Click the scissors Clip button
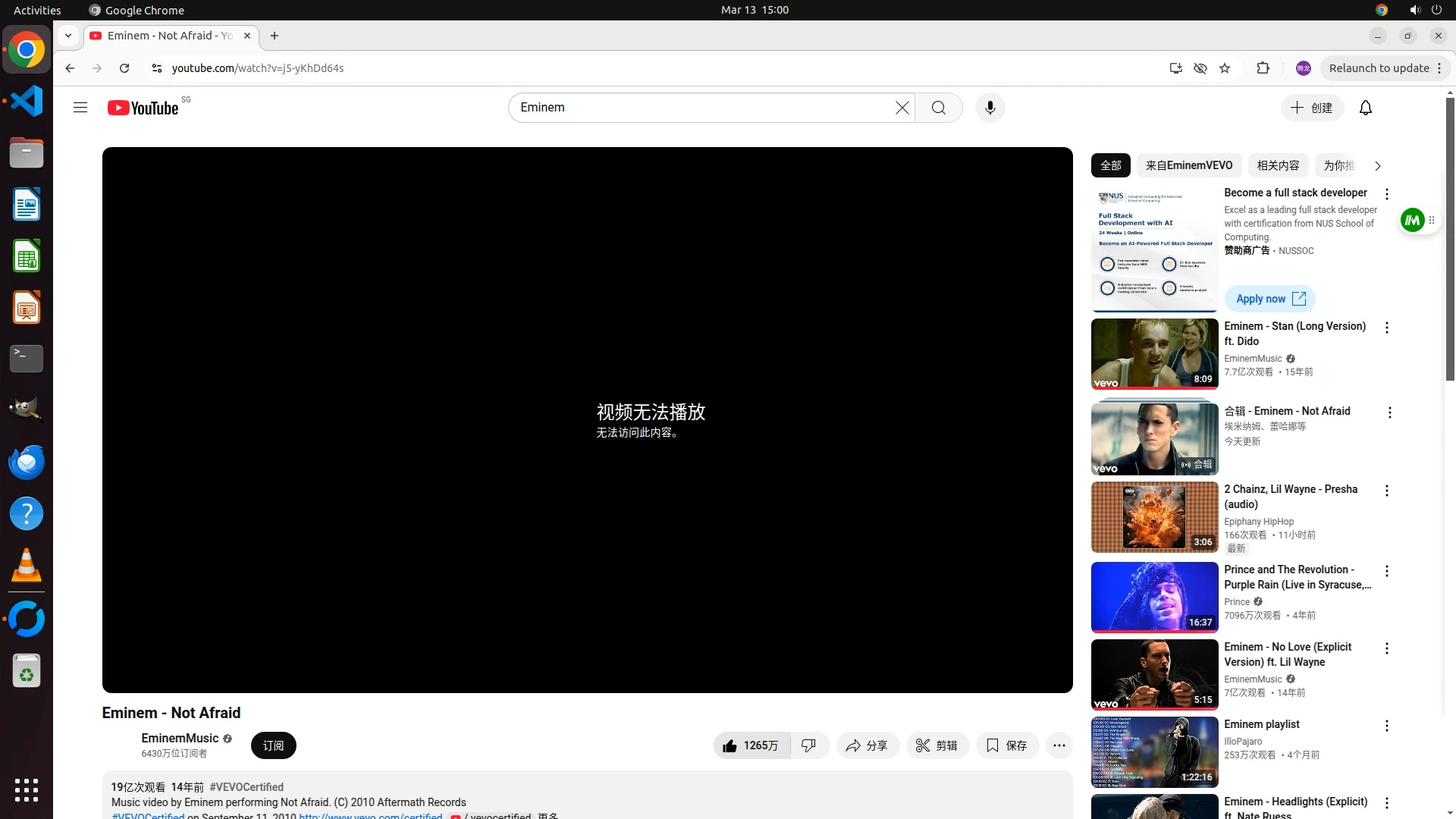This screenshot has height=819, width=1456. tap(937, 745)
